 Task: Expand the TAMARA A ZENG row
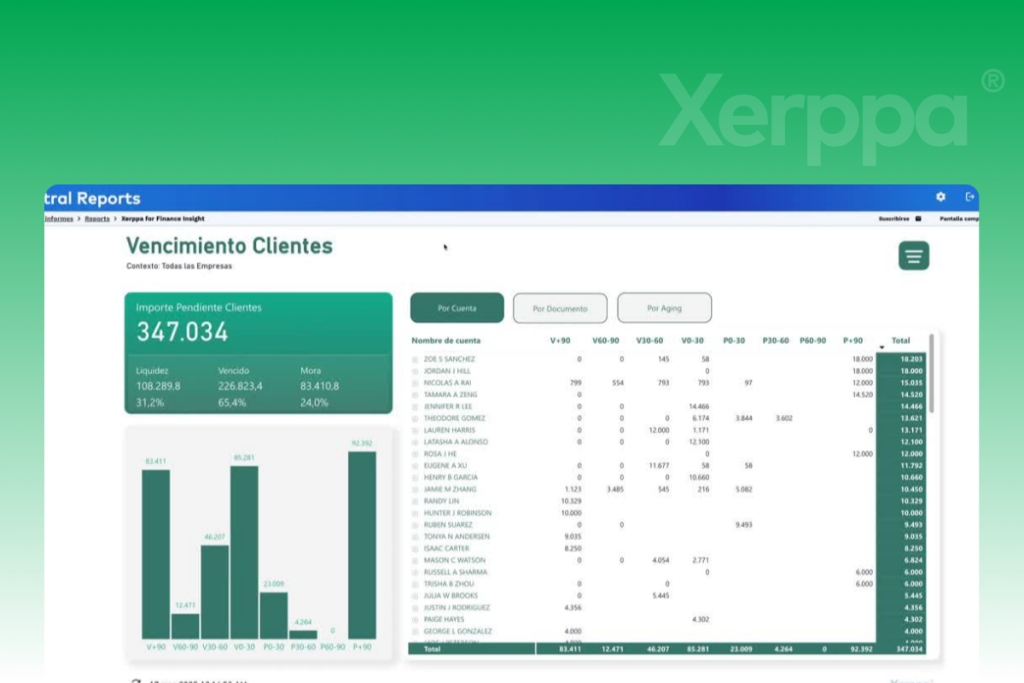(x=415, y=395)
